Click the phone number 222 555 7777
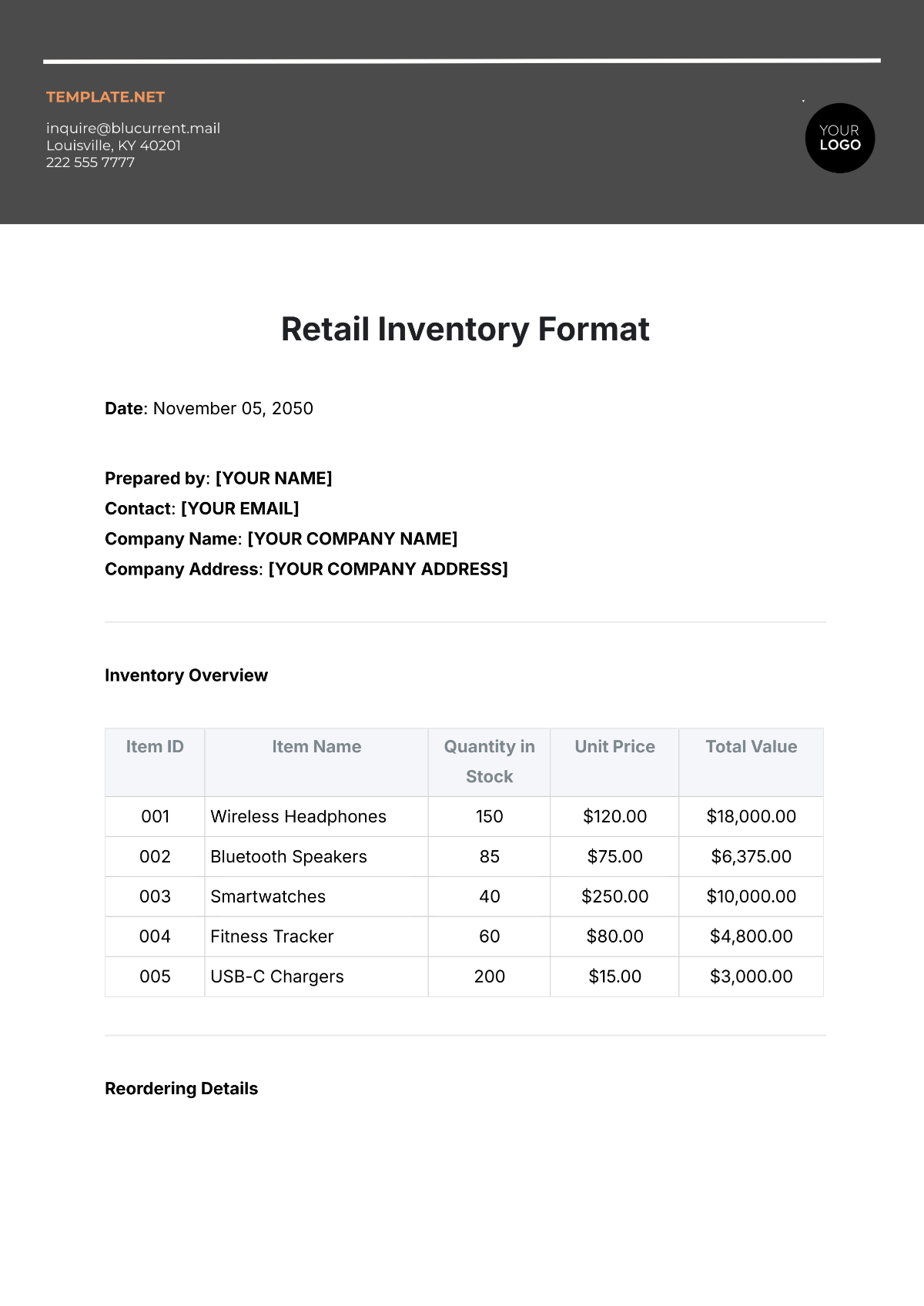This screenshot has height=1306, width=924. [90, 162]
